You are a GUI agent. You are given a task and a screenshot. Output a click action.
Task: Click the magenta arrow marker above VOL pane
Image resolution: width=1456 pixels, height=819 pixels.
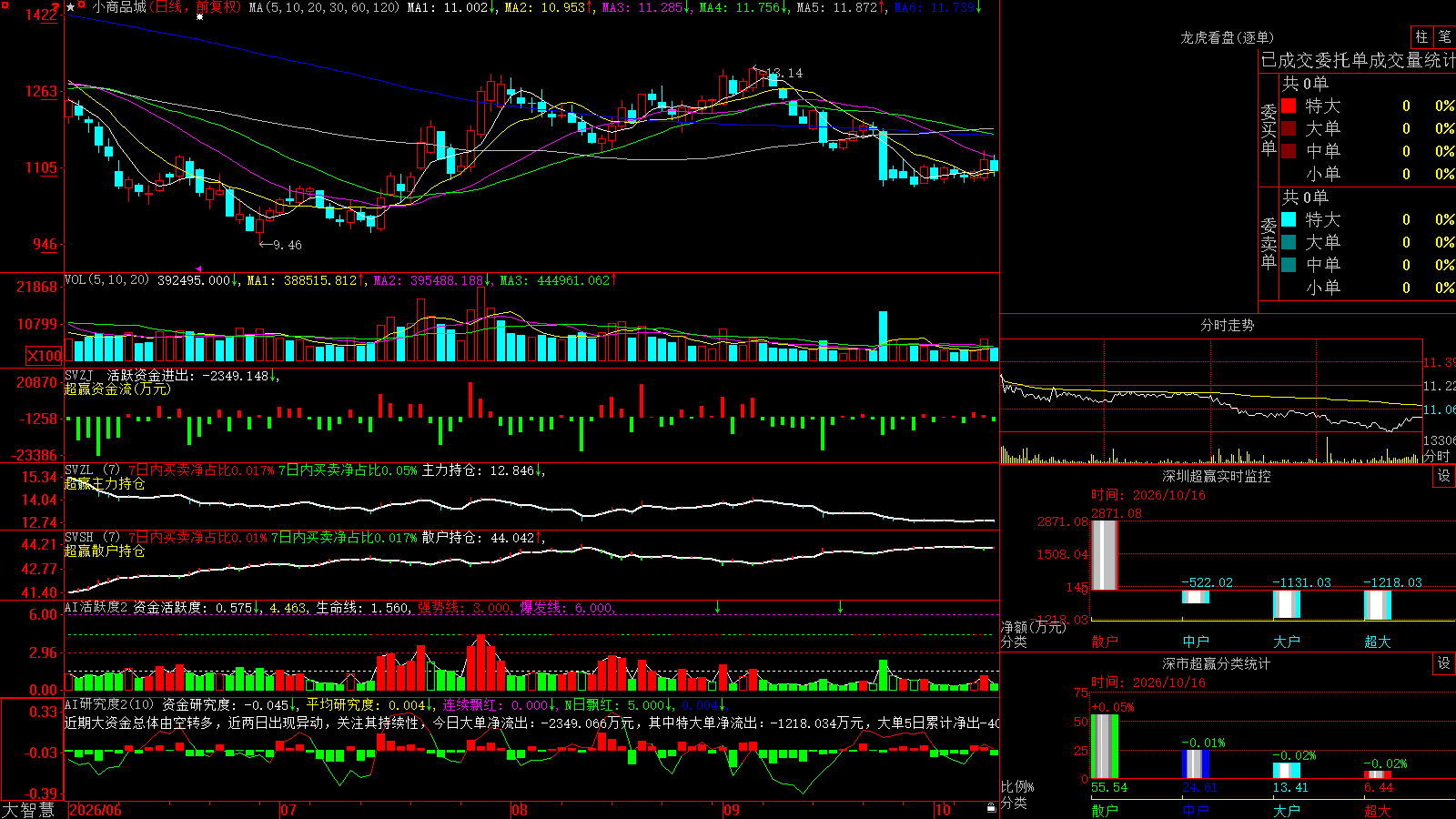click(x=199, y=268)
